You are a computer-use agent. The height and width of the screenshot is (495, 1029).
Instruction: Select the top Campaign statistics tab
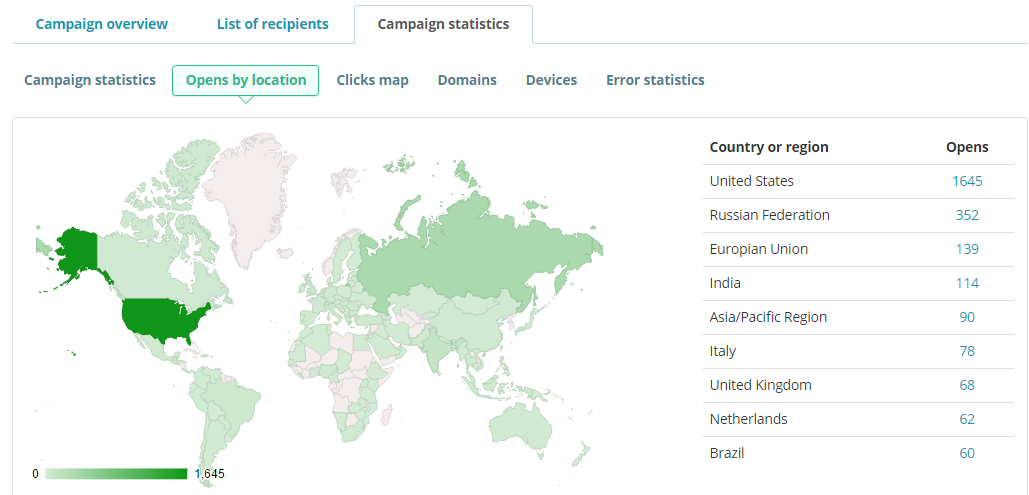pyautogui.click(x=443, y=24)
